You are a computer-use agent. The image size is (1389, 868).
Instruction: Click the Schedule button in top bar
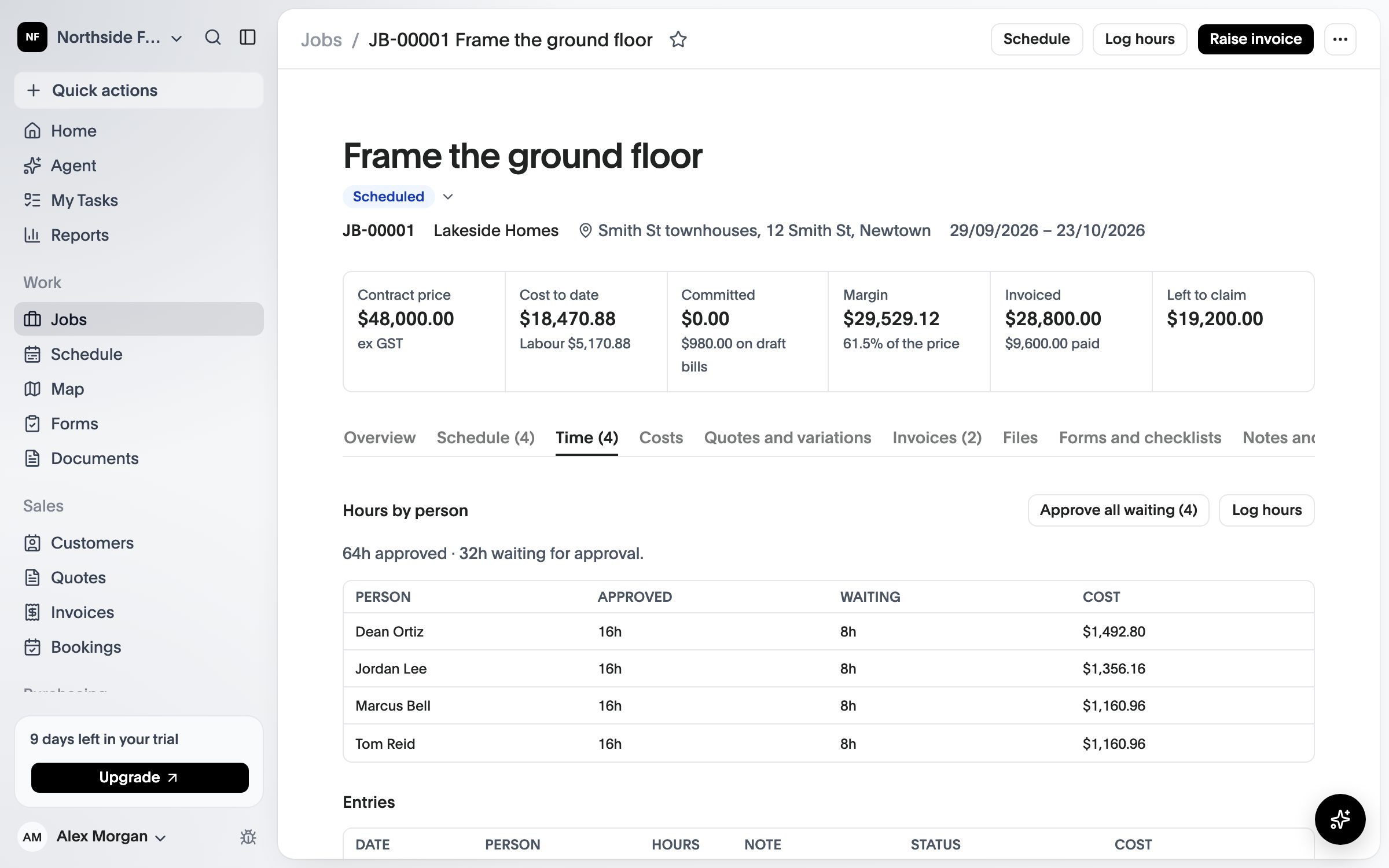tap(1037, 39)
